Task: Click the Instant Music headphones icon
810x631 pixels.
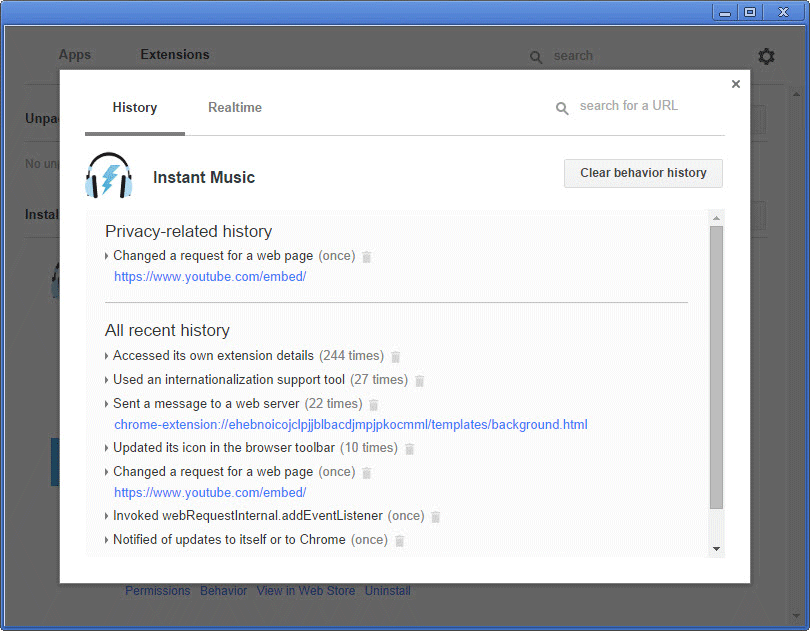Action: coord(108,176)
